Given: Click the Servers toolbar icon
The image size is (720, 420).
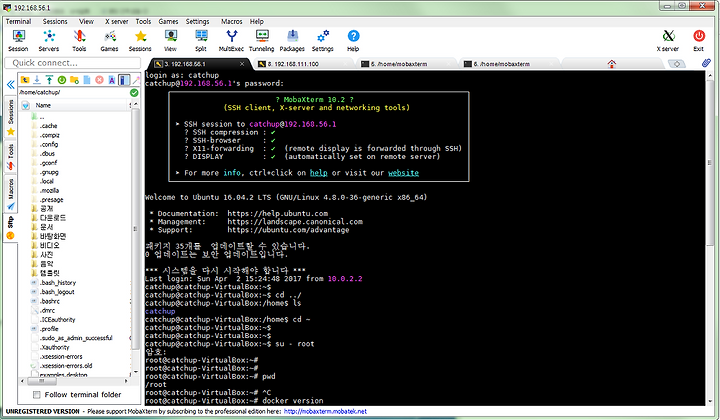Looking at the screenshot, I should (49, 40).
